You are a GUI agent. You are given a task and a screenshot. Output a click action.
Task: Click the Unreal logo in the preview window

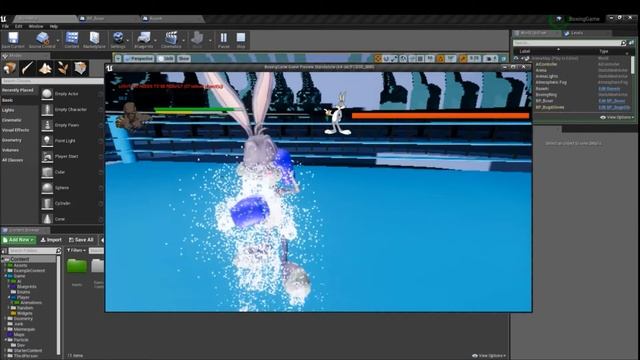click(x=109, y=68)
